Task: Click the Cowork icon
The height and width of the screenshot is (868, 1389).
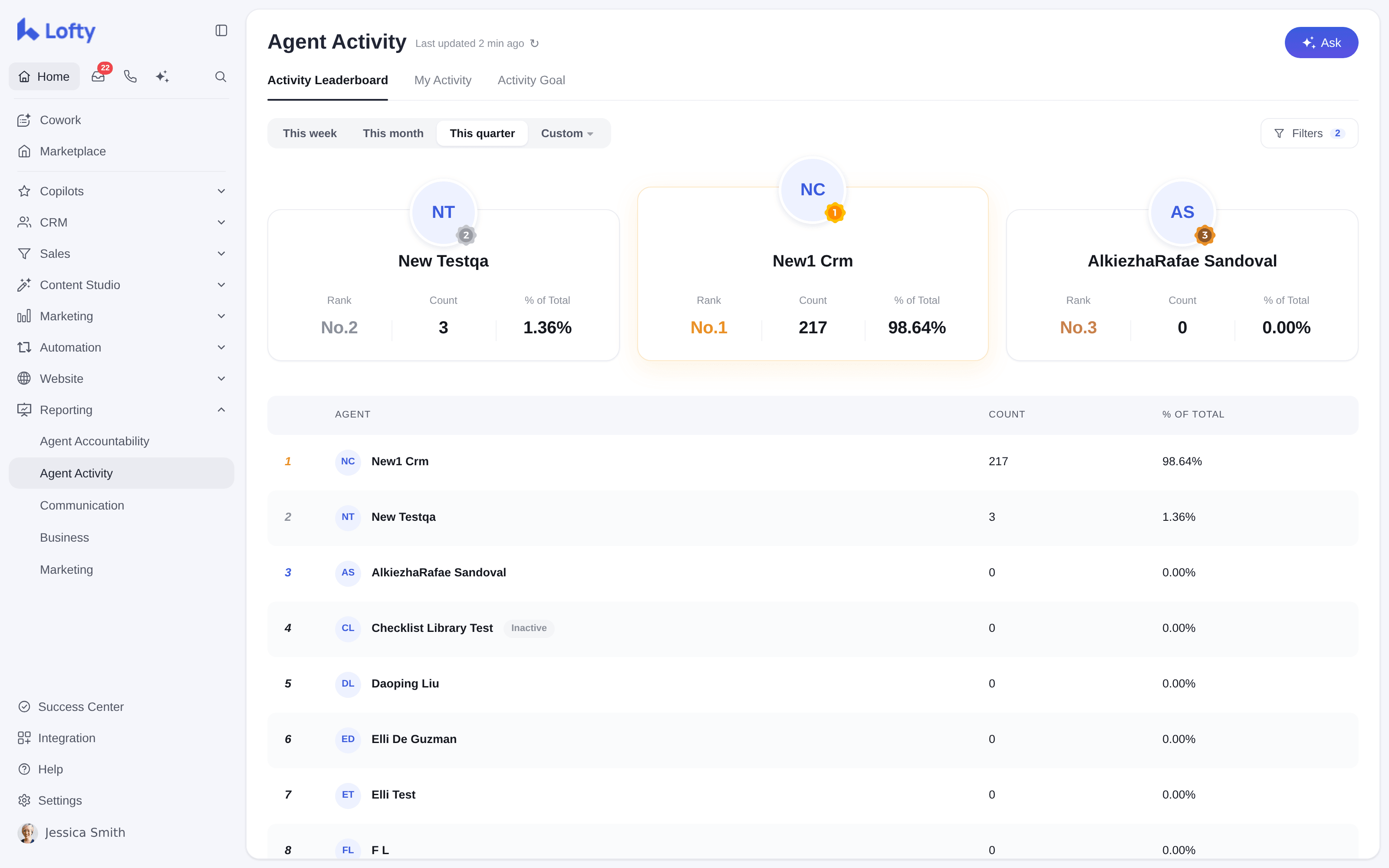Action: coord(24,120)
